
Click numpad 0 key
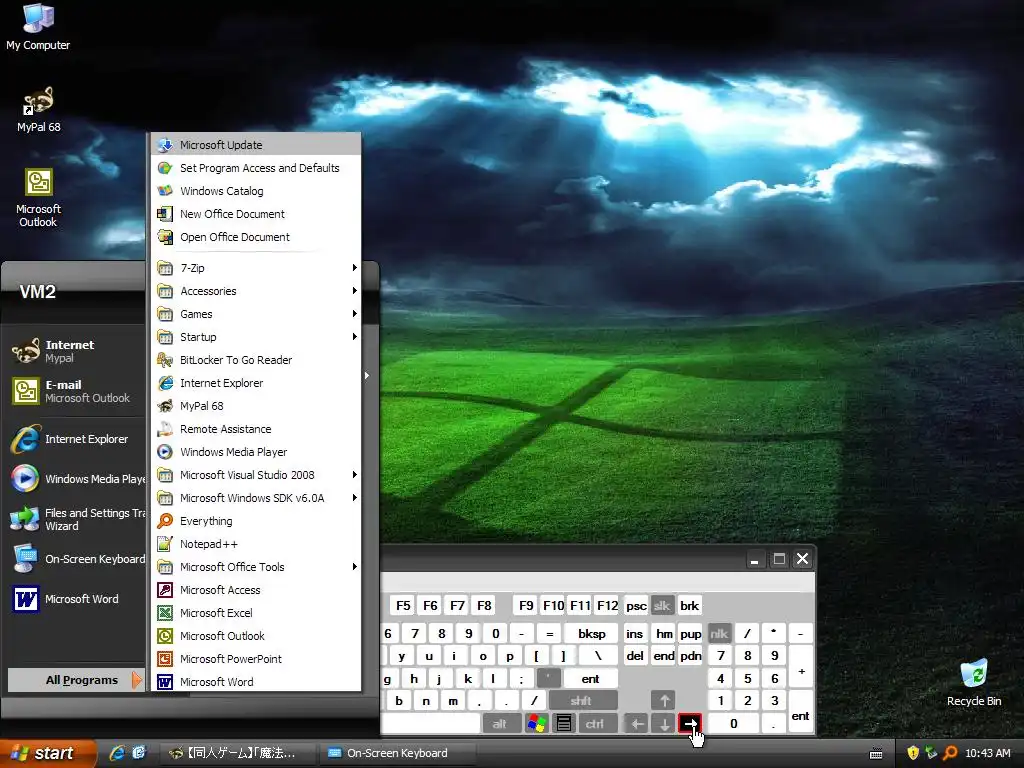point(734,724)
